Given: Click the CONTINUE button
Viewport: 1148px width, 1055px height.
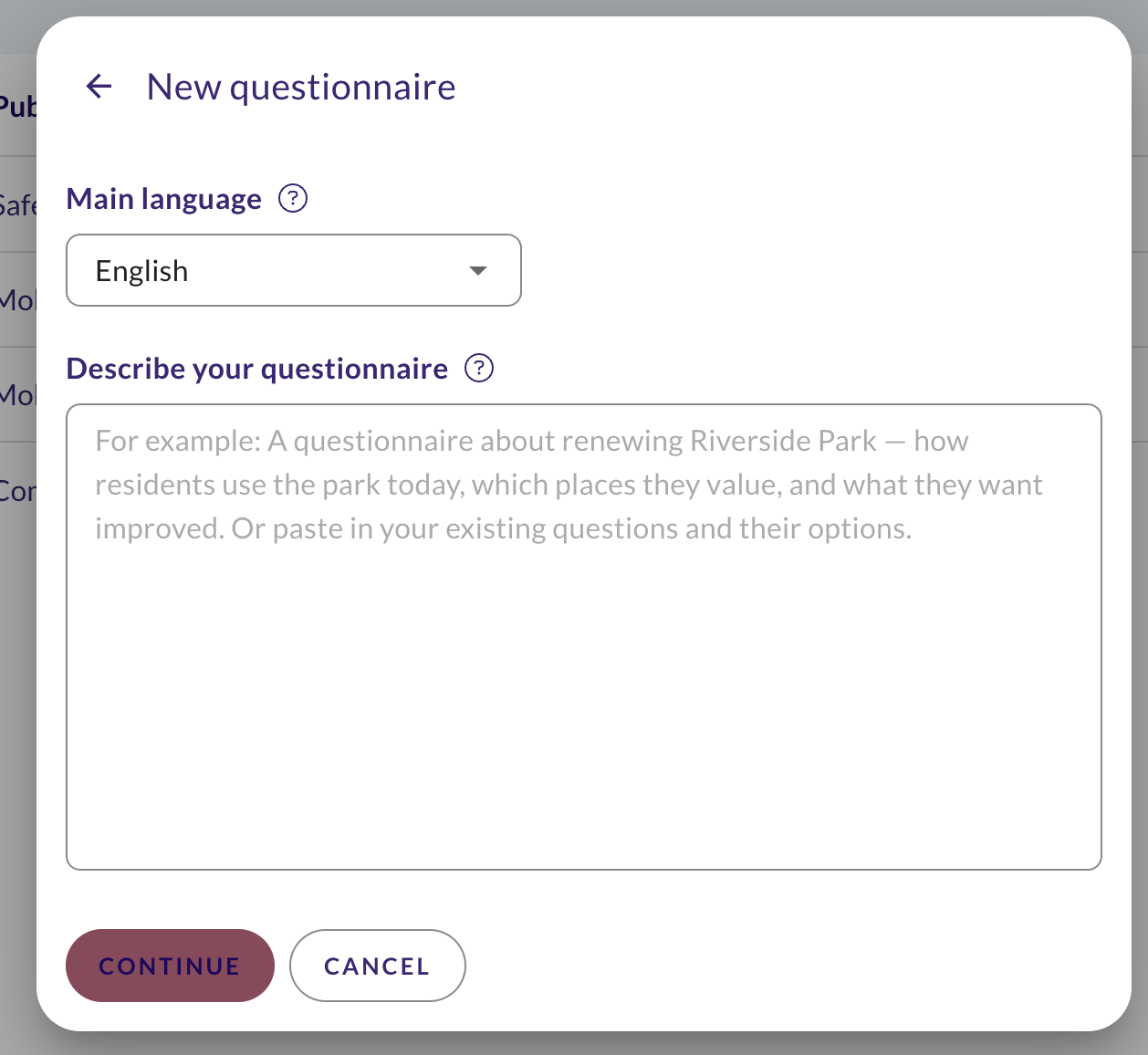Looking at the screenshot, I should [170, 966].
